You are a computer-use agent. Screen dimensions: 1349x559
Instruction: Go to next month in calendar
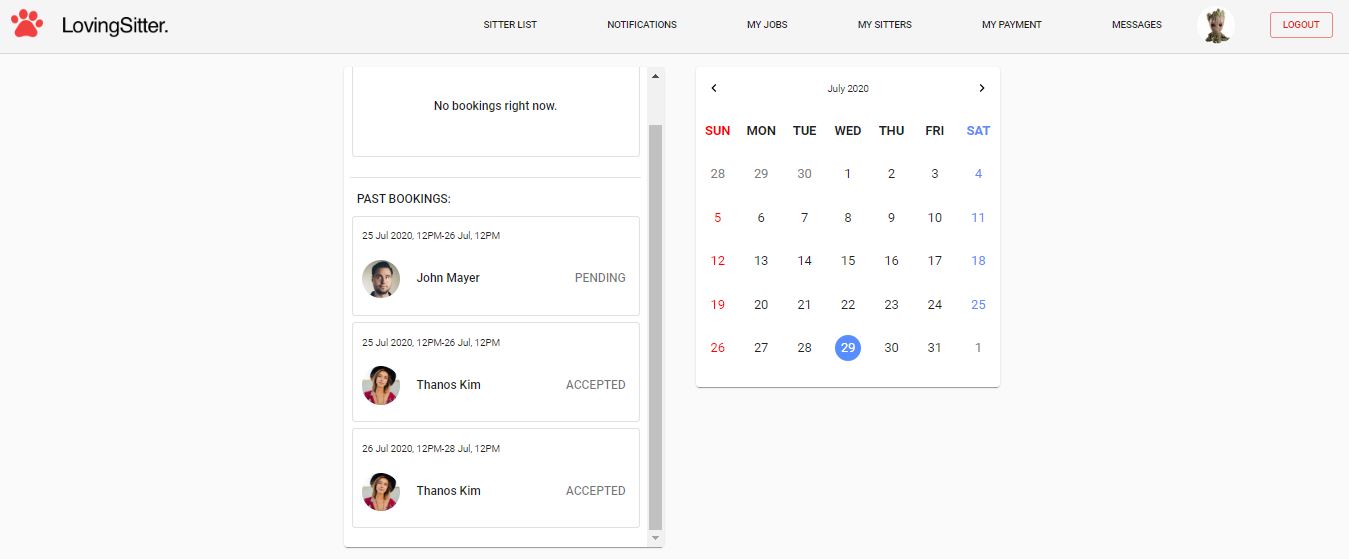point(982,88)
